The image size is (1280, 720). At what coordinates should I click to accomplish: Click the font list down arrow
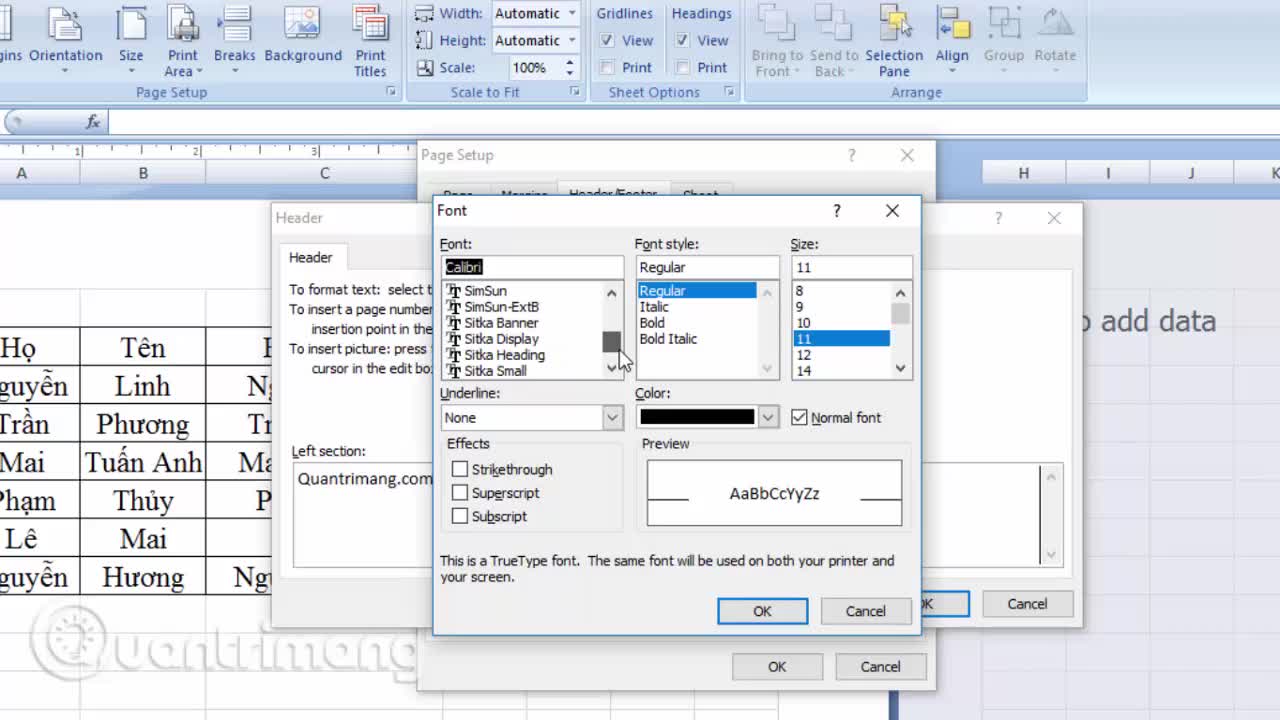(x=612, y=369)
